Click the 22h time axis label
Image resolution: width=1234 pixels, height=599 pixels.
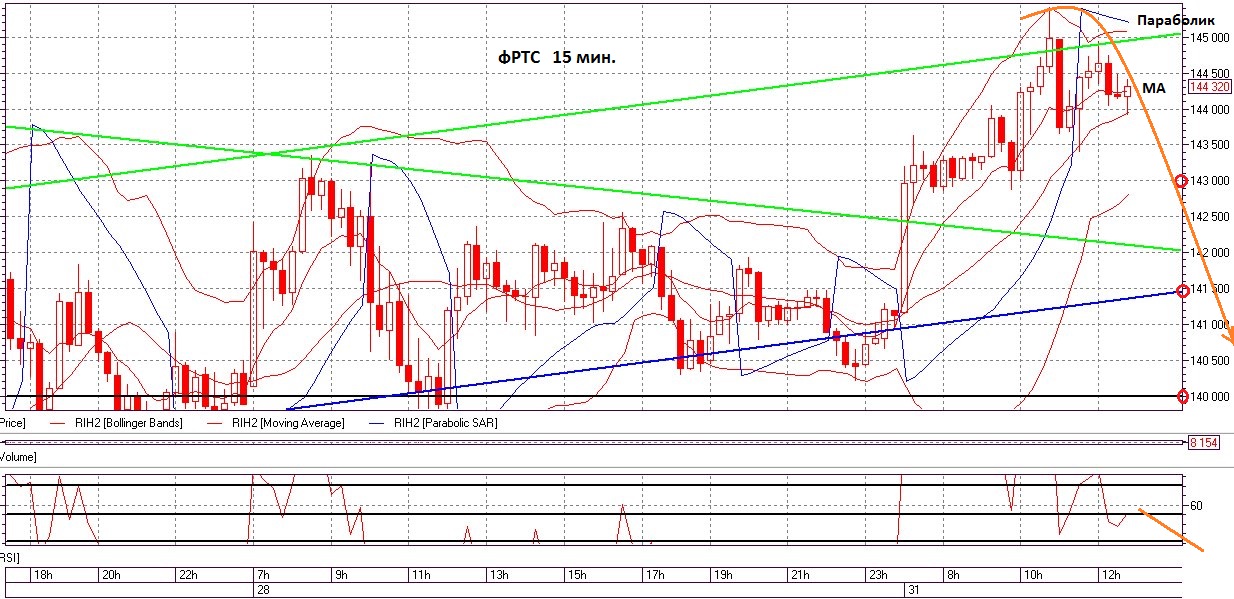coord(188,575)
